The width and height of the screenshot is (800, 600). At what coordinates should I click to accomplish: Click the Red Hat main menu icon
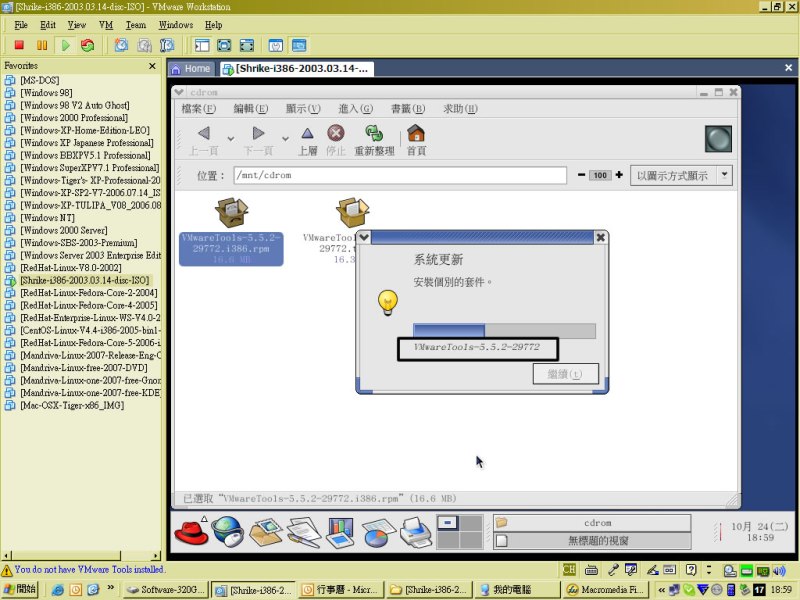point(191,532)
